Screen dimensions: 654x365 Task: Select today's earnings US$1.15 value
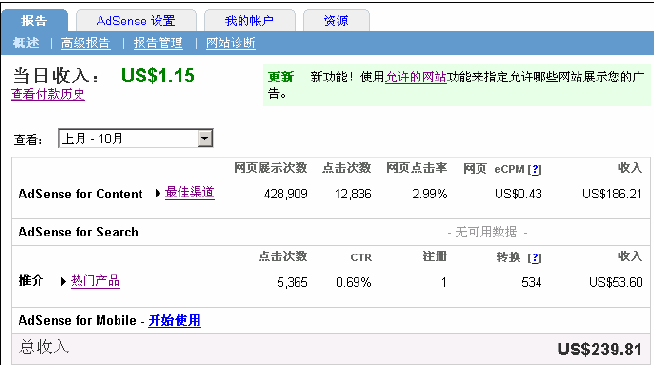(x=158, y=76)
